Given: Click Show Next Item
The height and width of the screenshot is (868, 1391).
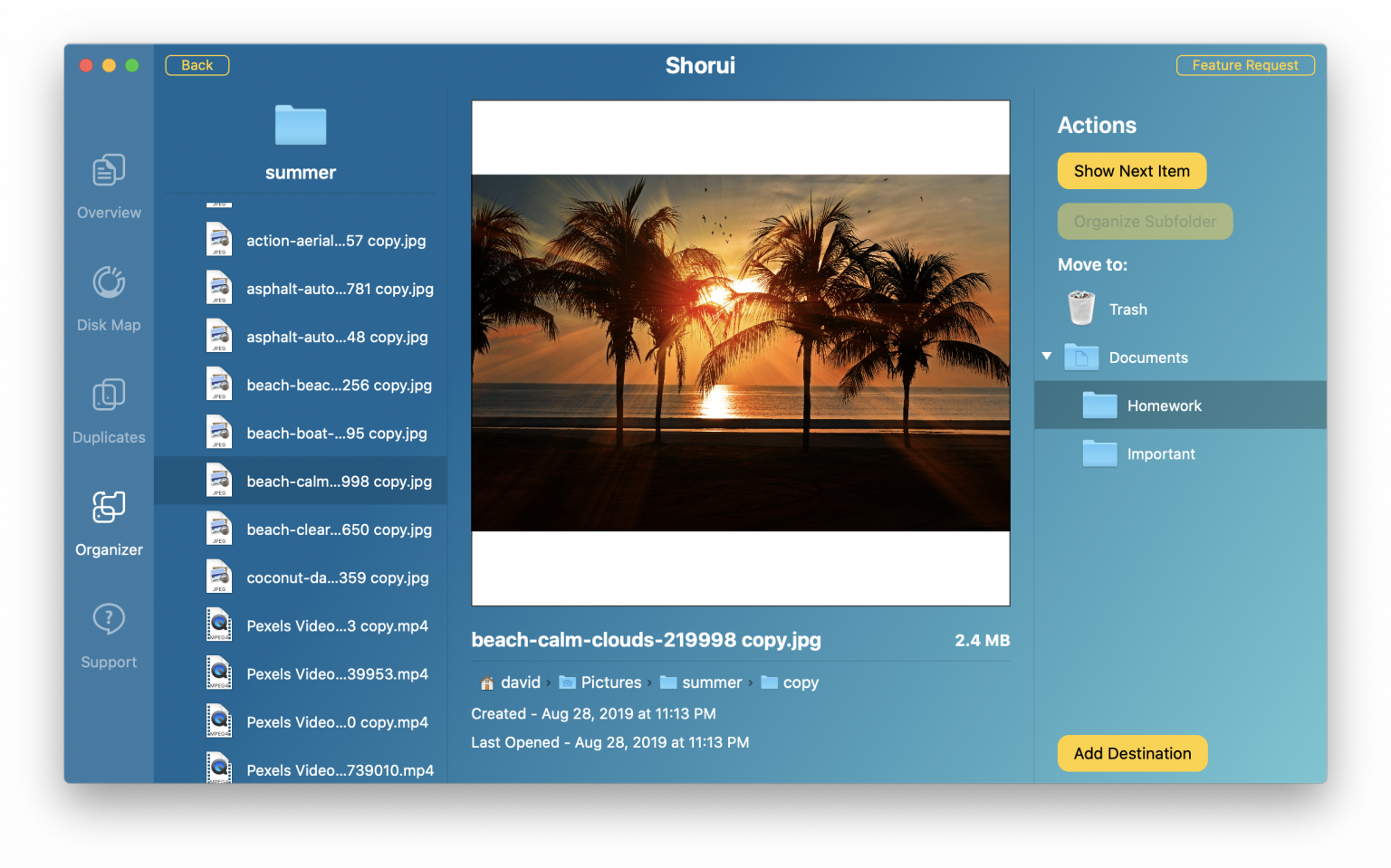Looking at the screenshot, I should (x=1131, y=170).
